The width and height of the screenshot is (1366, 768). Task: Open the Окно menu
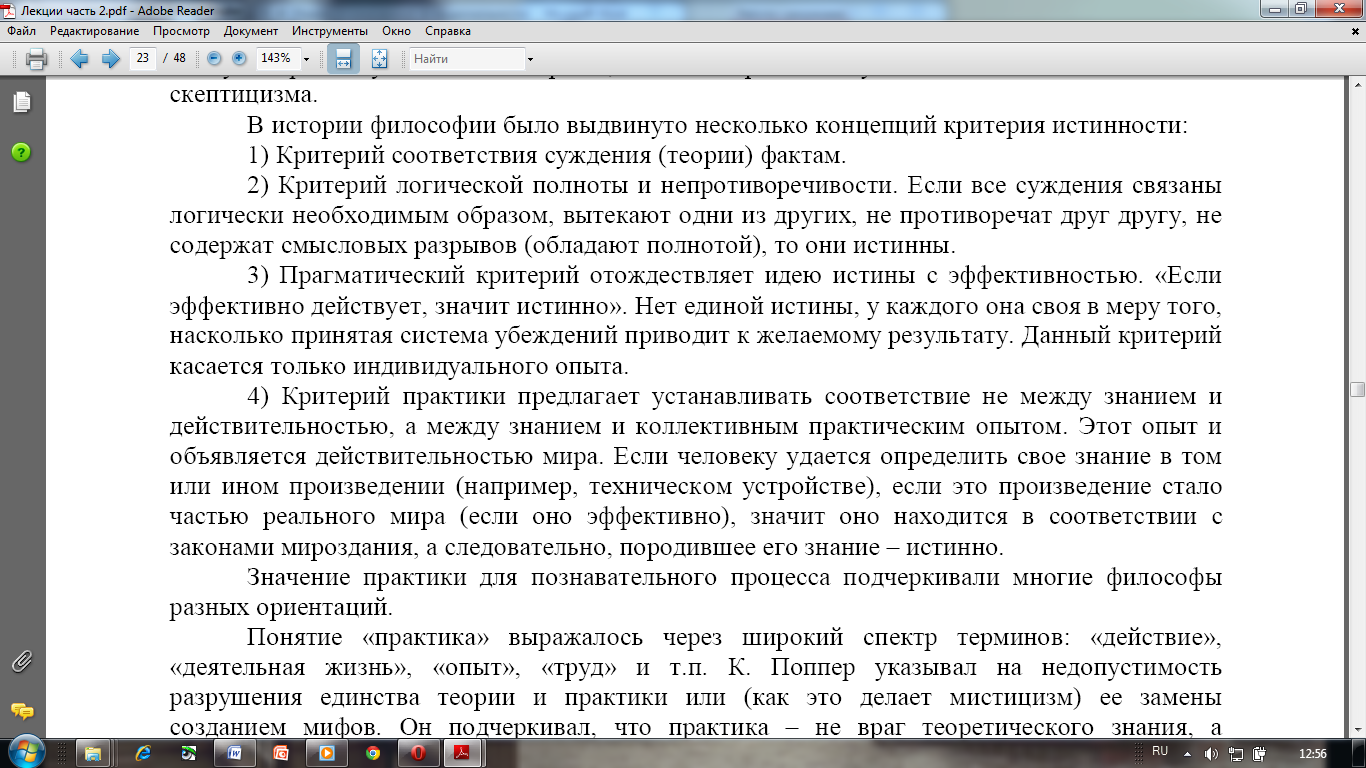pos(396,31)
